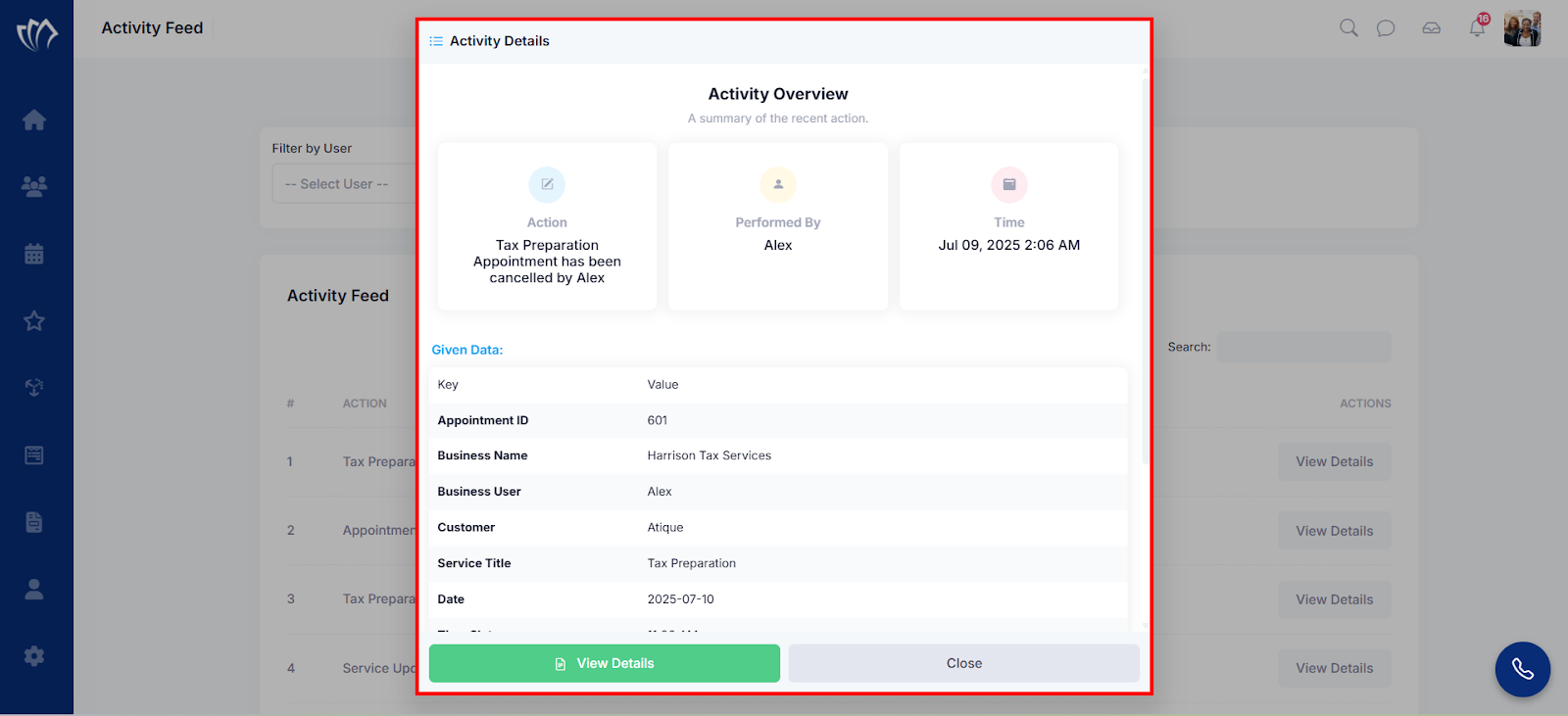
Task: Click the Search input of the activity table
Action: click(x=1304, y=347)
